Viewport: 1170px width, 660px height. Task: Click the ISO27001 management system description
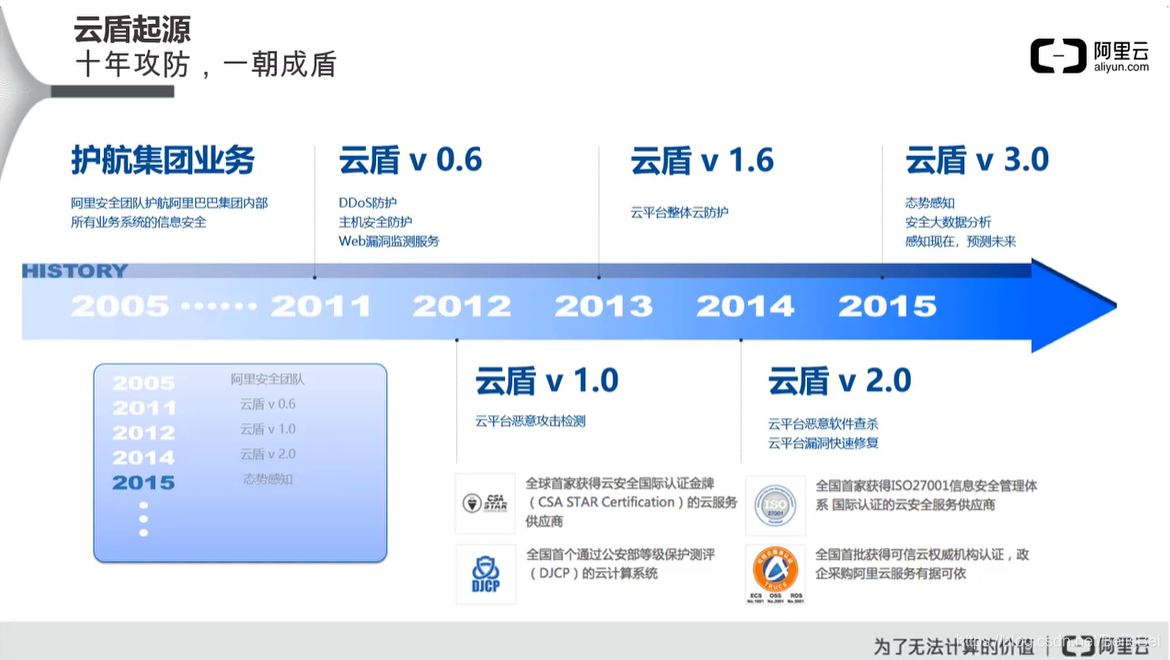click(926, 495)
